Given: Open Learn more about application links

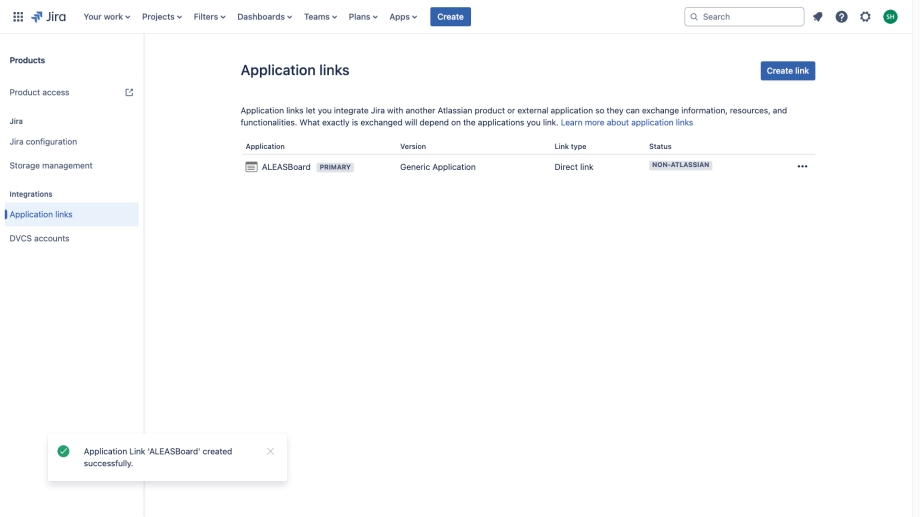Looking at the screenshot, I should [x=627, y=123].
